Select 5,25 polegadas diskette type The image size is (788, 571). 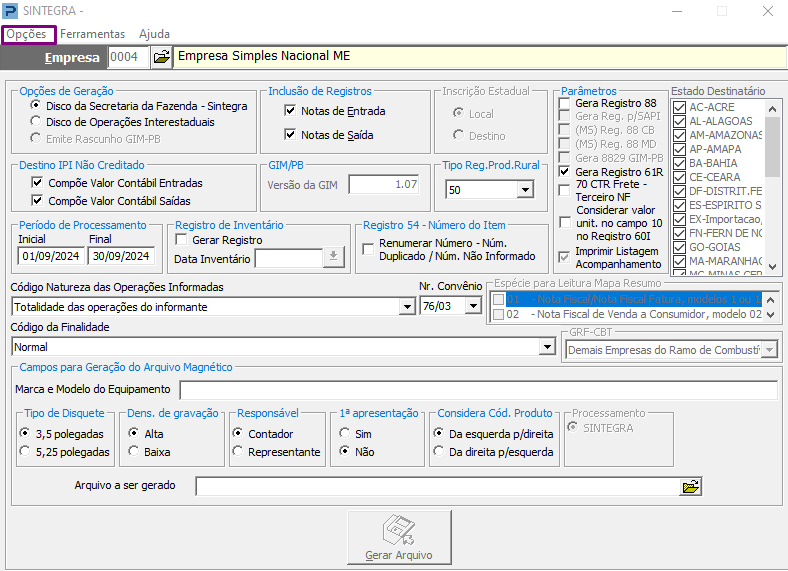(x=25, y=452)
